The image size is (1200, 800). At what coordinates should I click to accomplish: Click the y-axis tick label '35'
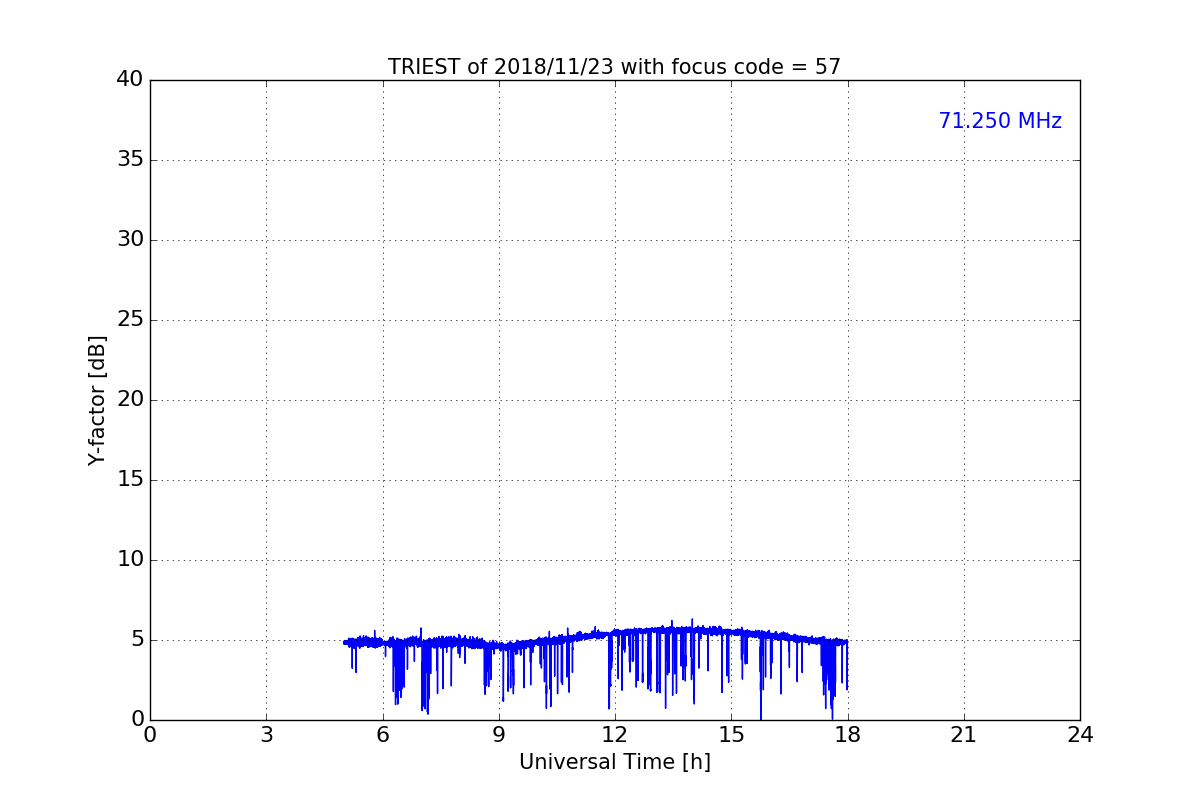(x=130, y=160)
